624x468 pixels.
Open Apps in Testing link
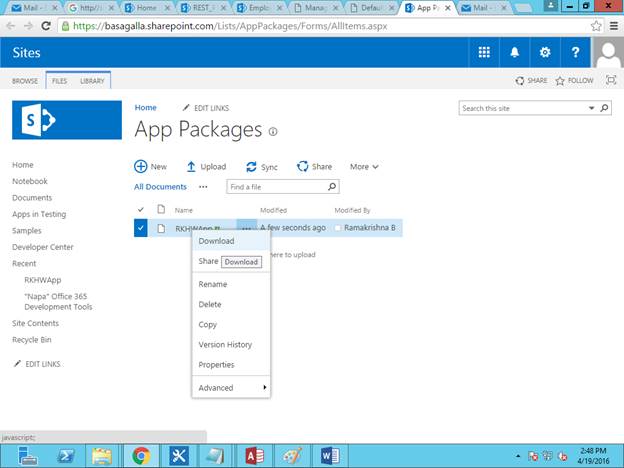(x=39, y=214)
